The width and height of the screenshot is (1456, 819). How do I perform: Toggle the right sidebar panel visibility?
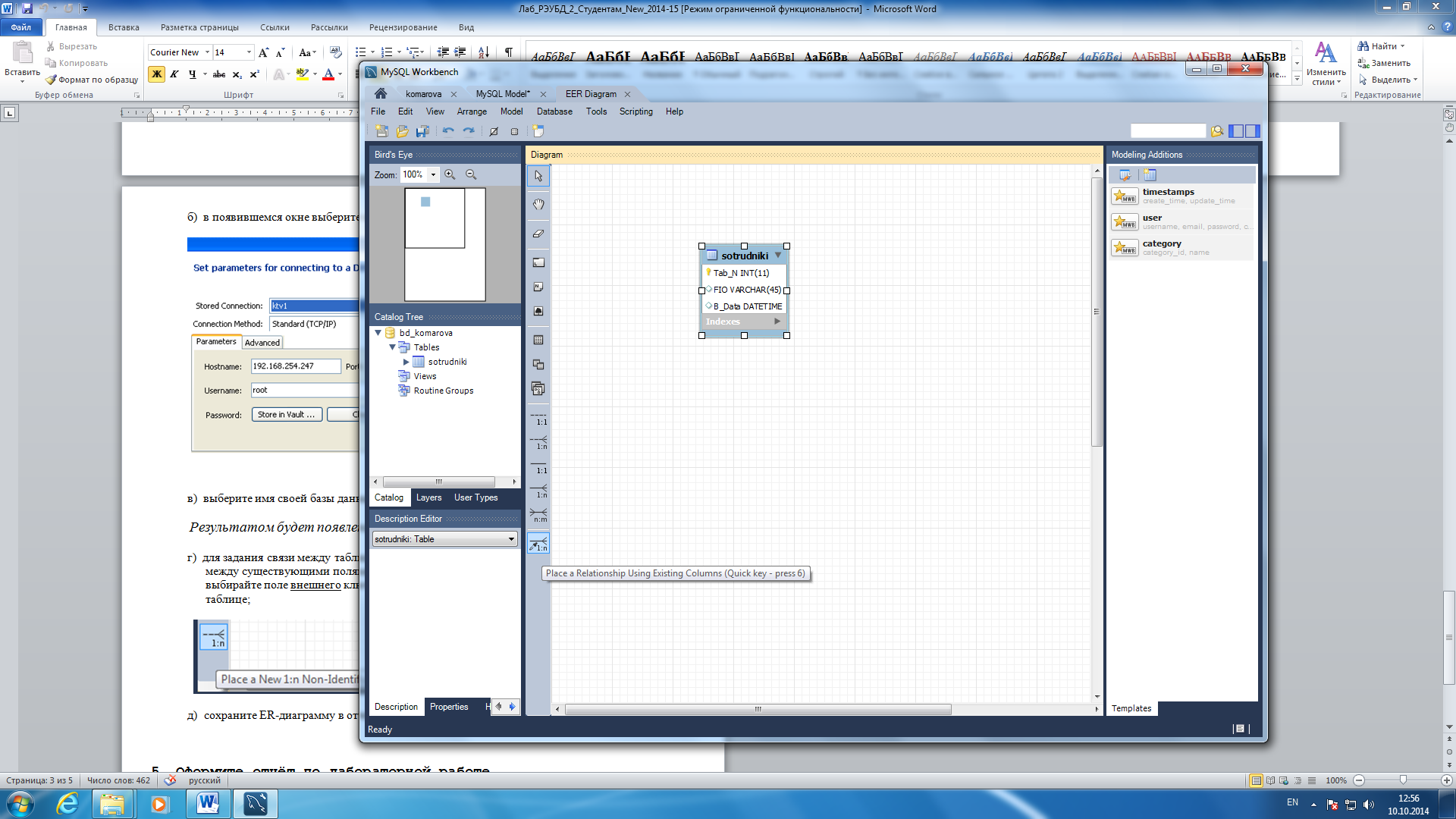click(1252, 131)
